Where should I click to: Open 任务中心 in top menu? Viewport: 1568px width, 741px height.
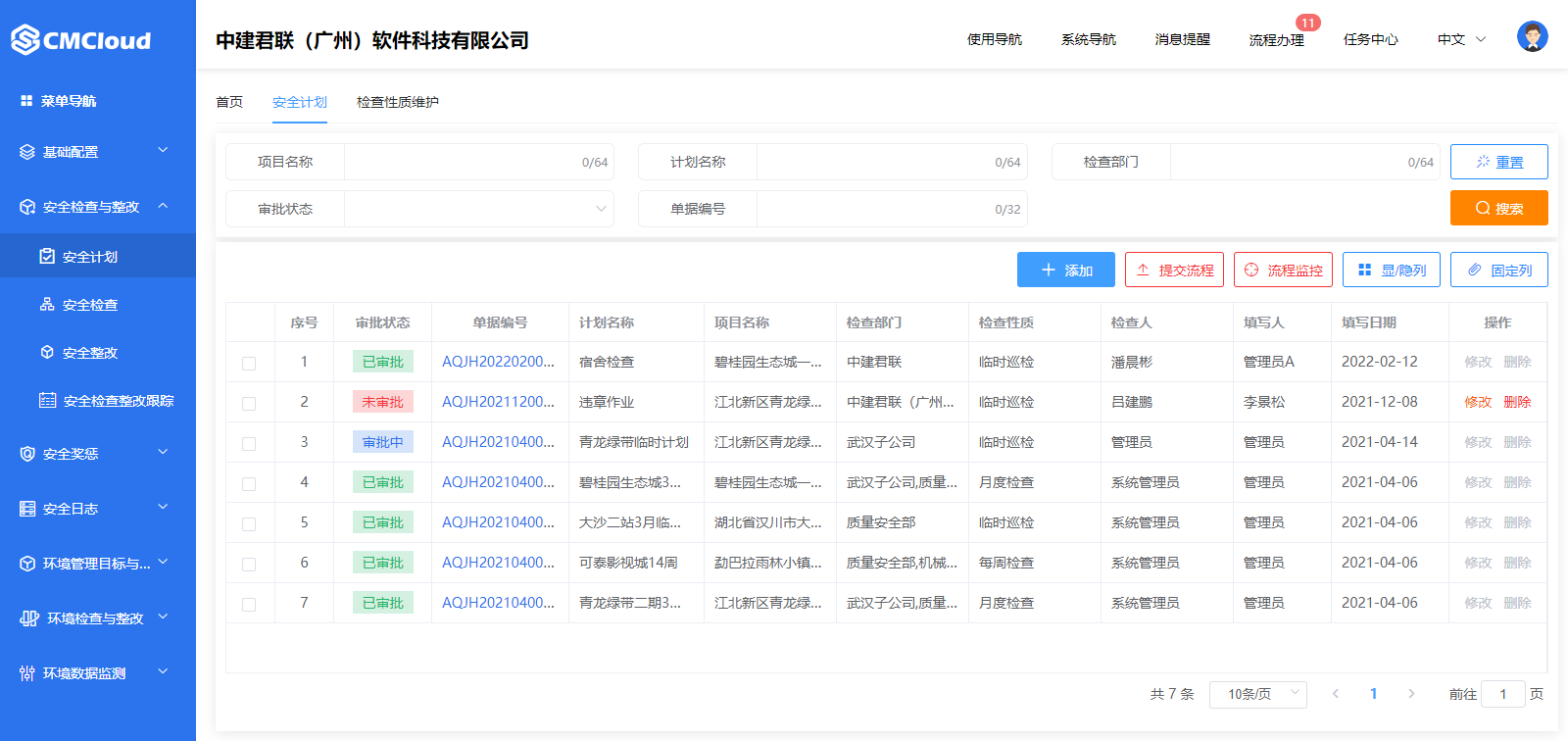[1371, 39]
